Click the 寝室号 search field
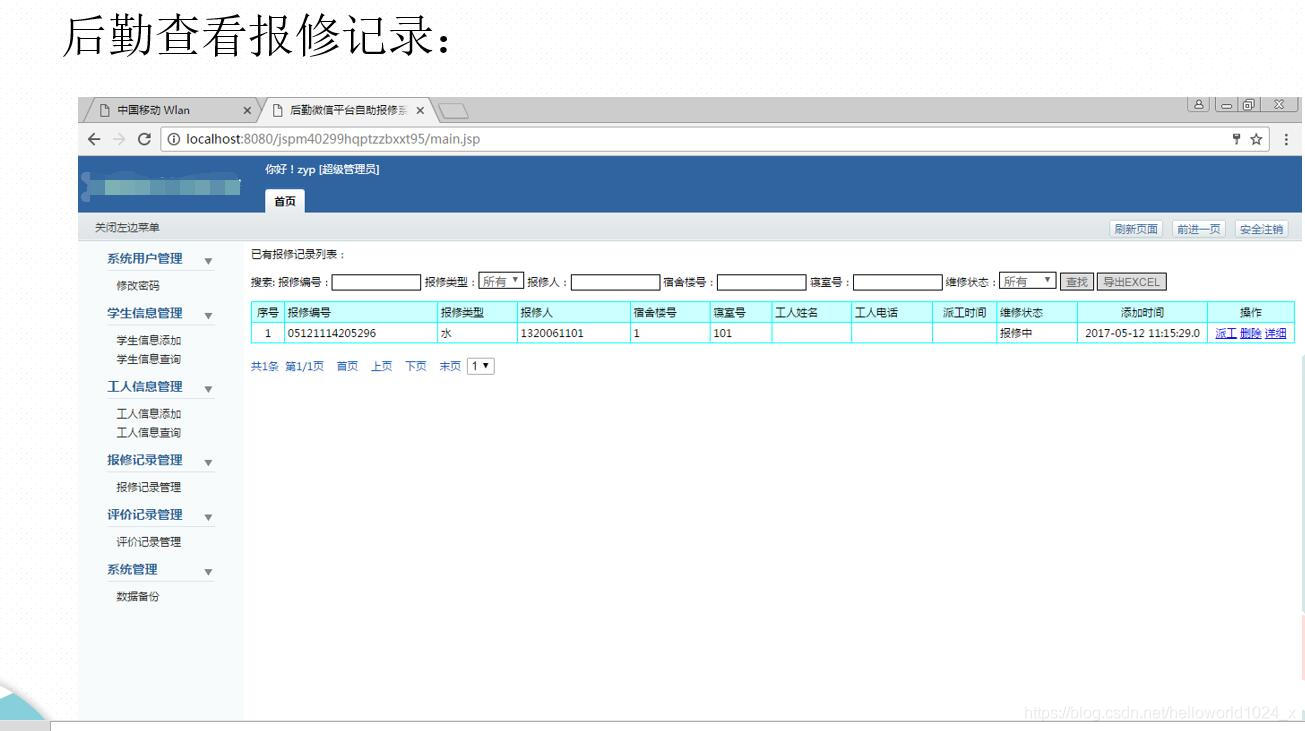Screen dimensions: 1305x731 pyautogui.click(x=897, y=282)
